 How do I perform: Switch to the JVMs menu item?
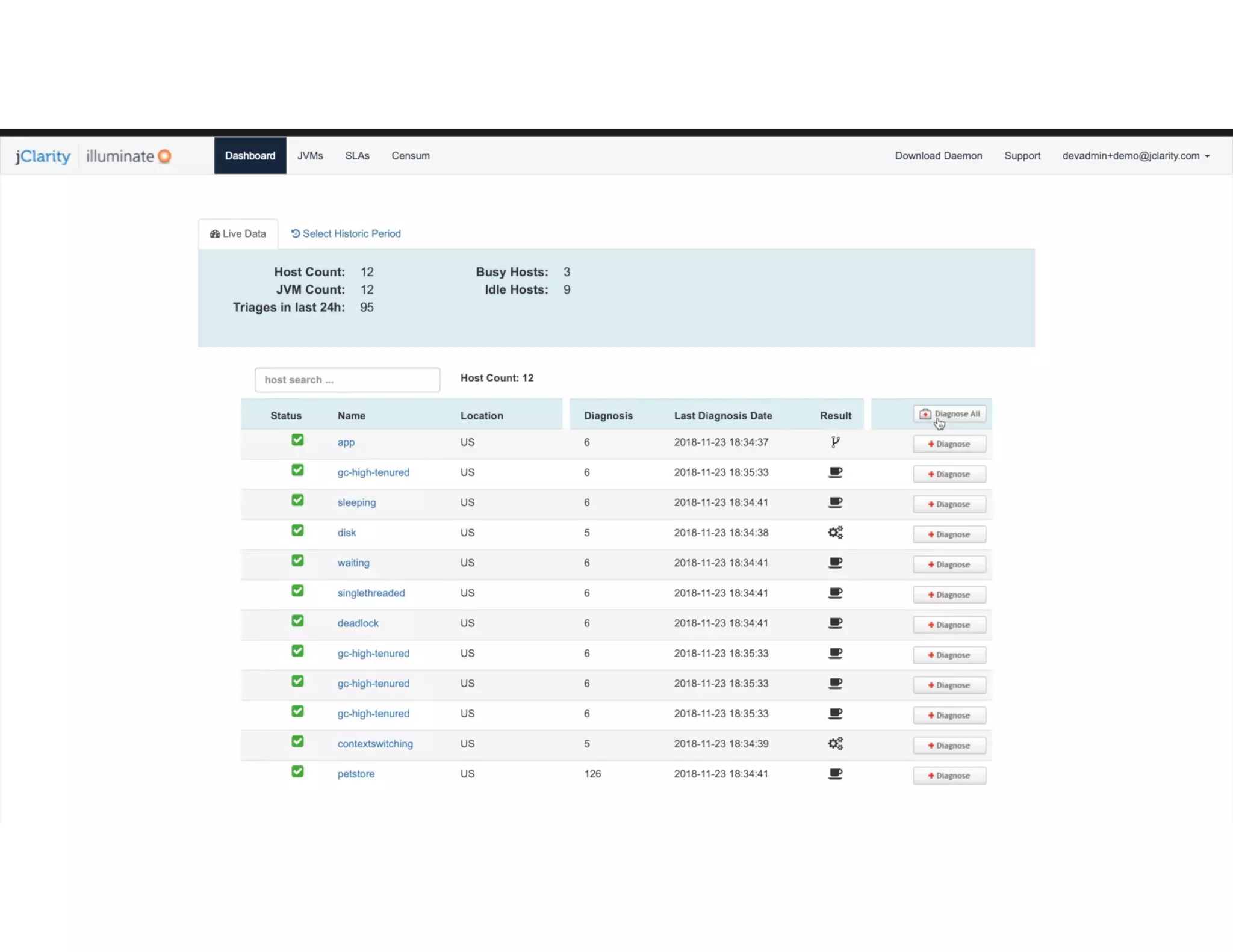(x=310, y=156)
